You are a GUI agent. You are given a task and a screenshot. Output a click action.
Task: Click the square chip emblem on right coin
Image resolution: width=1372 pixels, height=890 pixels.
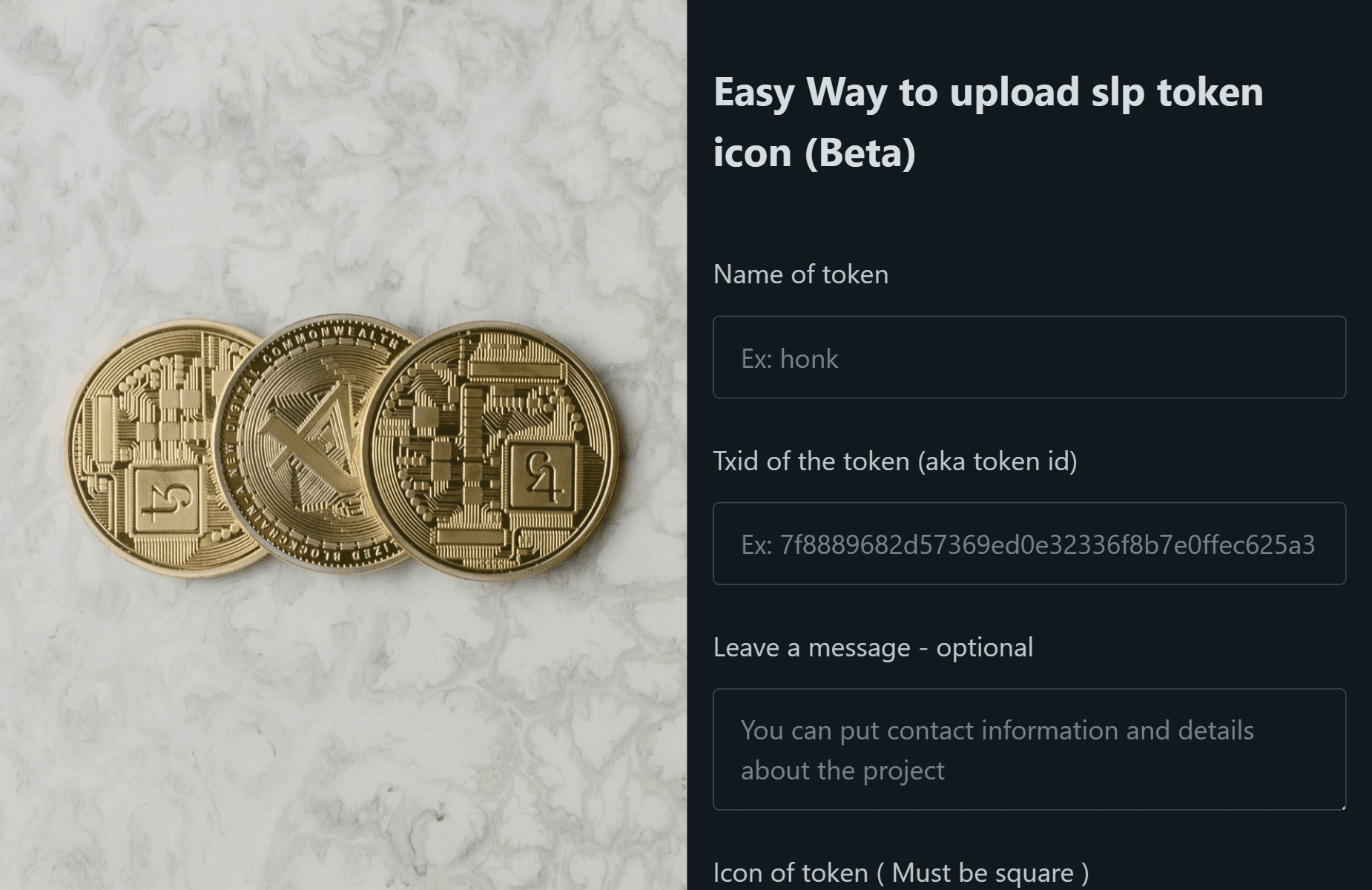coord(541,475)
